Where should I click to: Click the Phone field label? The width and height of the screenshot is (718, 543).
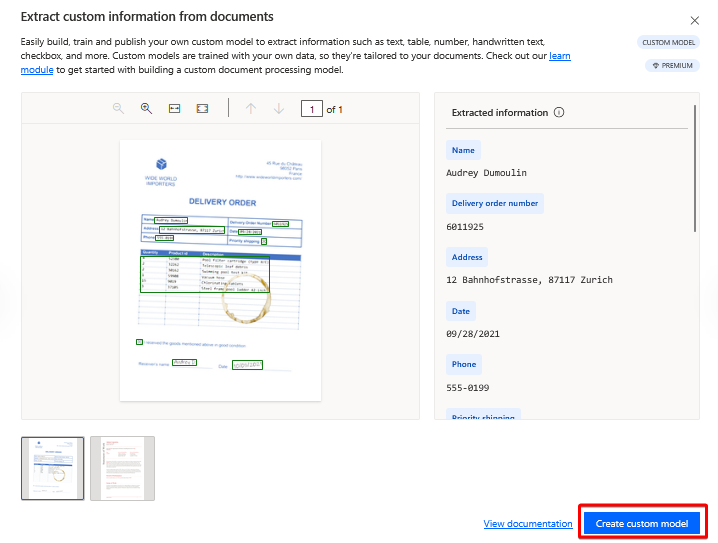(464, 364)
